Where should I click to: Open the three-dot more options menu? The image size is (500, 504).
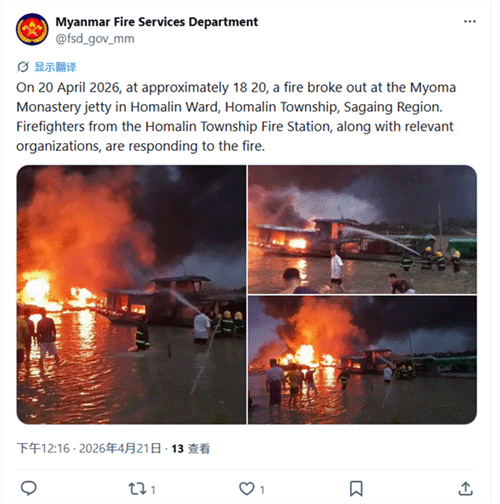470,21
